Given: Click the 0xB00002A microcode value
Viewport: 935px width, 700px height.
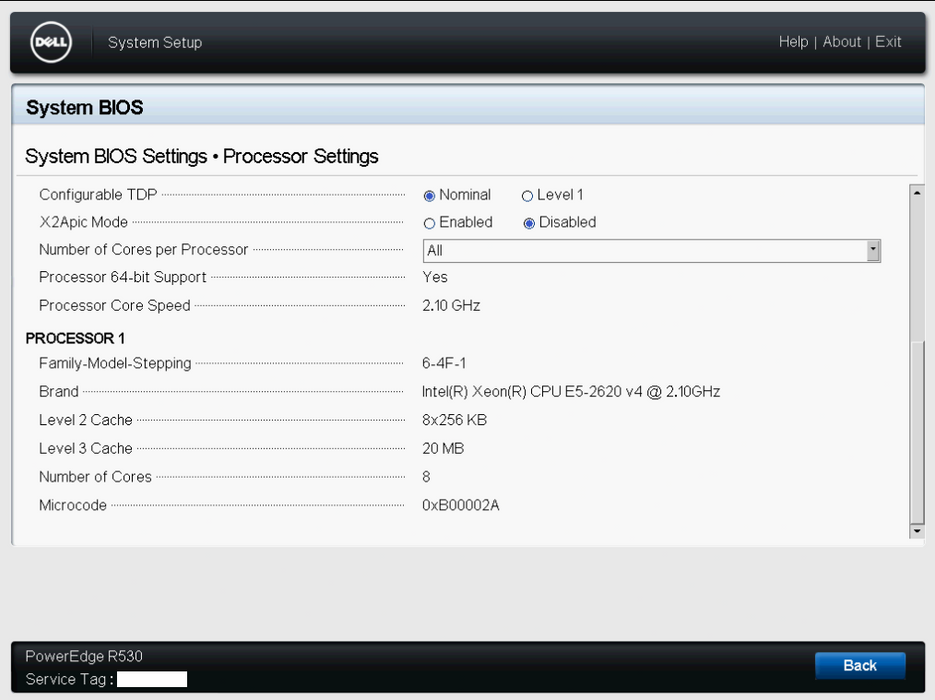Looking at the screenshot, I should pyautogui.click(x=461, y=506).
